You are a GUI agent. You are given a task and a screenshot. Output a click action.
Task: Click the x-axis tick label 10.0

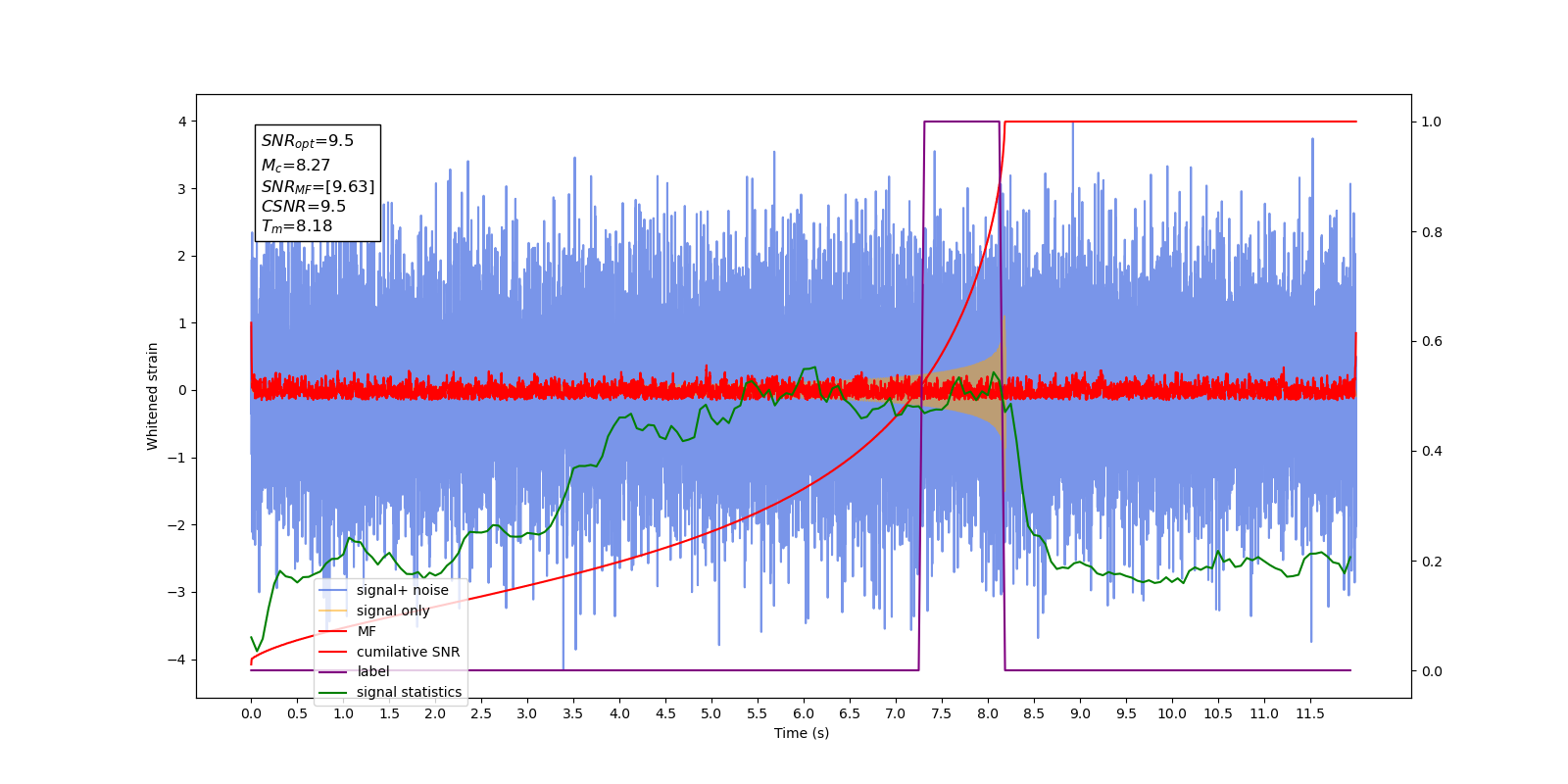[x=1172, y=713]
